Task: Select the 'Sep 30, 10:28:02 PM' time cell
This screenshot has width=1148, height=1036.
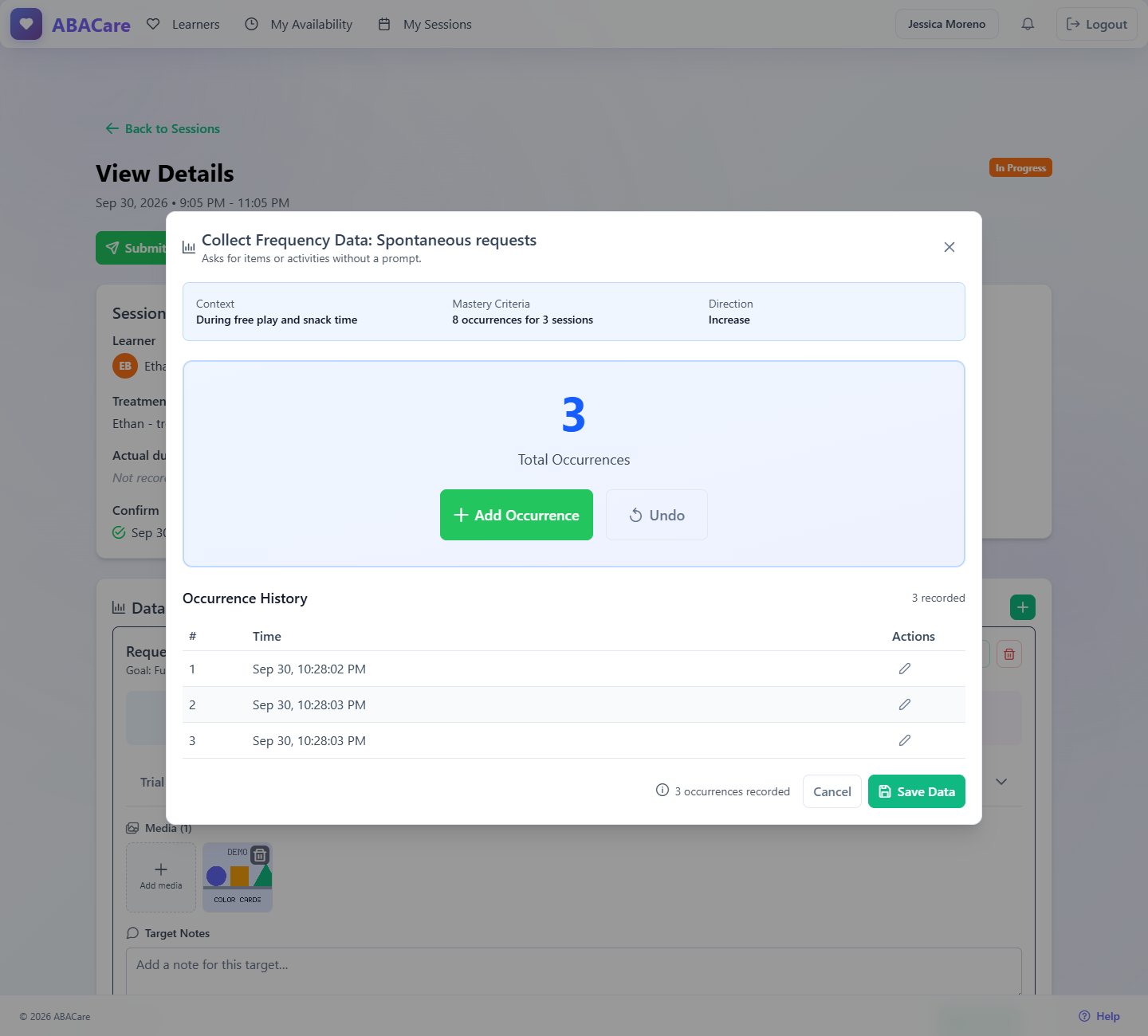Action: pyautogui.click(x=309, y=669)
